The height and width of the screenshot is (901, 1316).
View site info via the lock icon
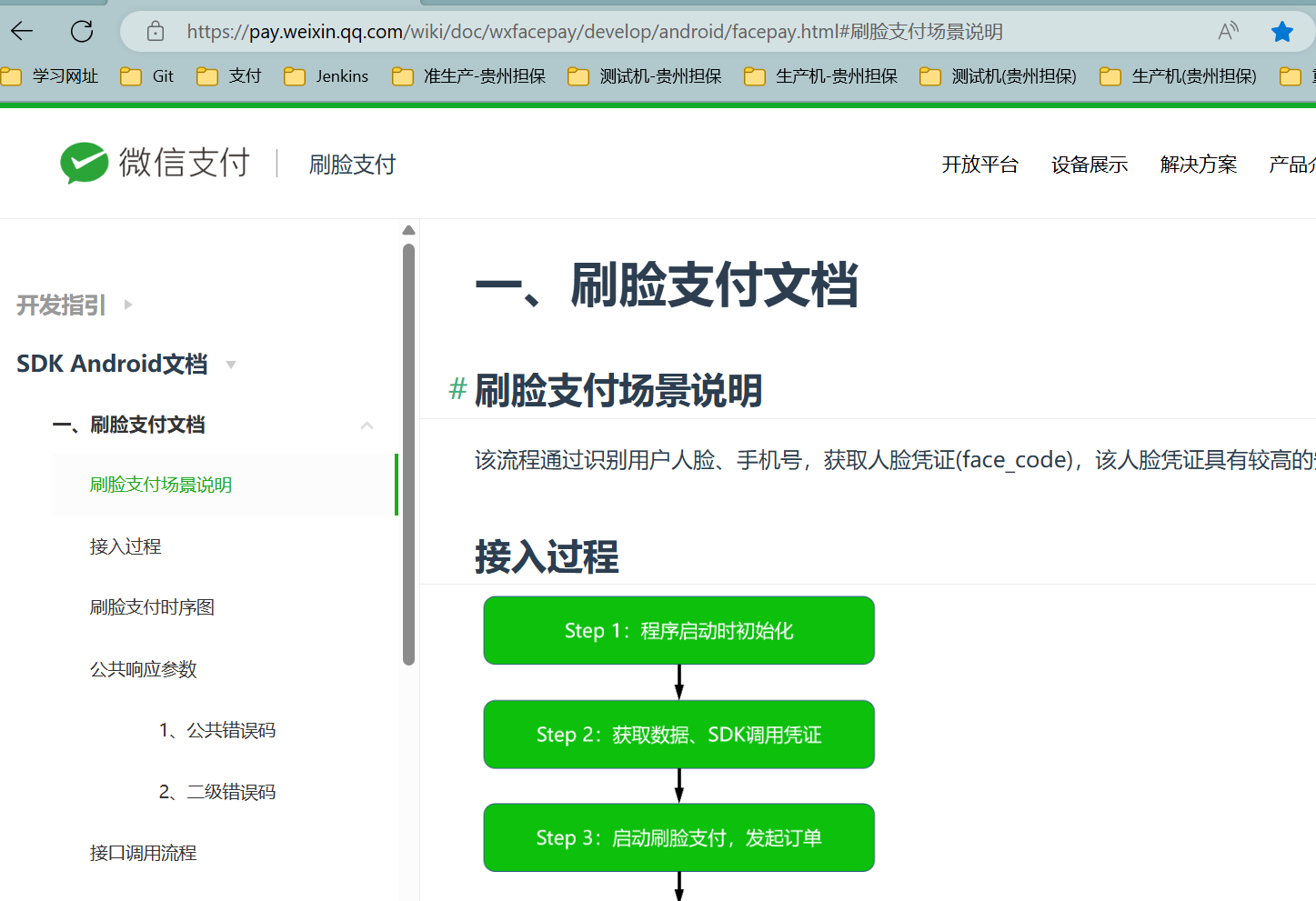[x=156, y=32]
